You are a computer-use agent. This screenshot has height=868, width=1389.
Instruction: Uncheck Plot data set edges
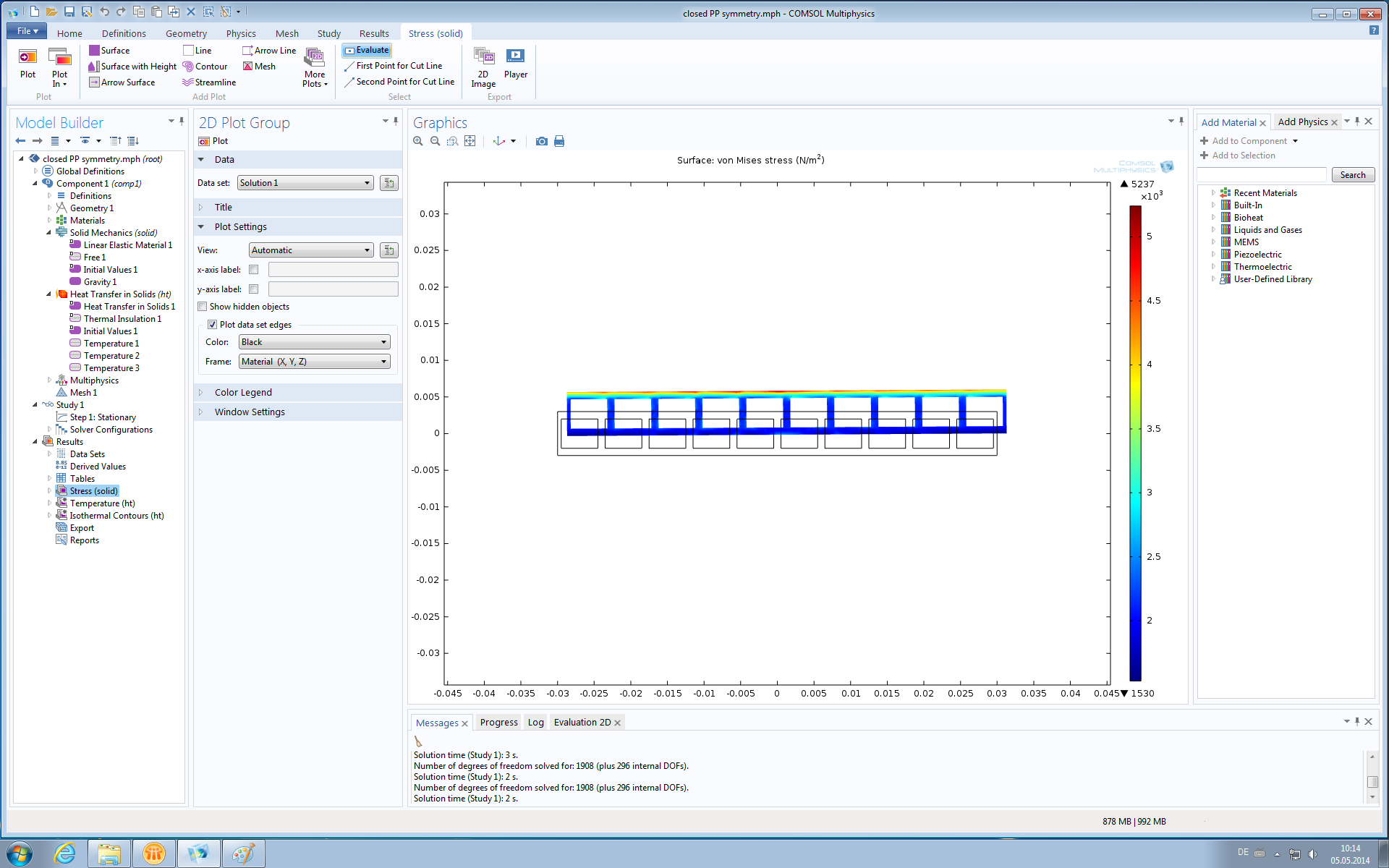tap(213, 325)
